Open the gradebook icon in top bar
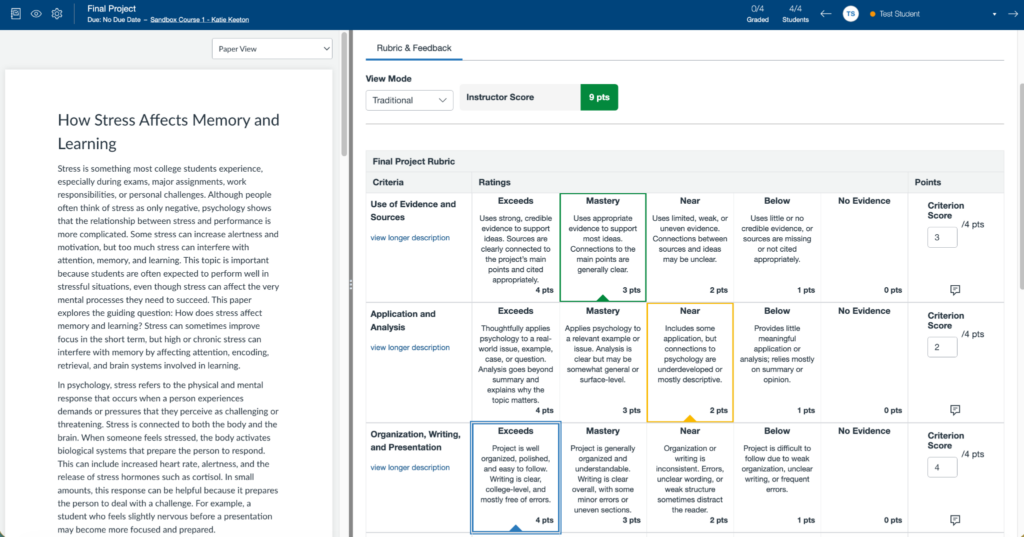 click(16, 14)
